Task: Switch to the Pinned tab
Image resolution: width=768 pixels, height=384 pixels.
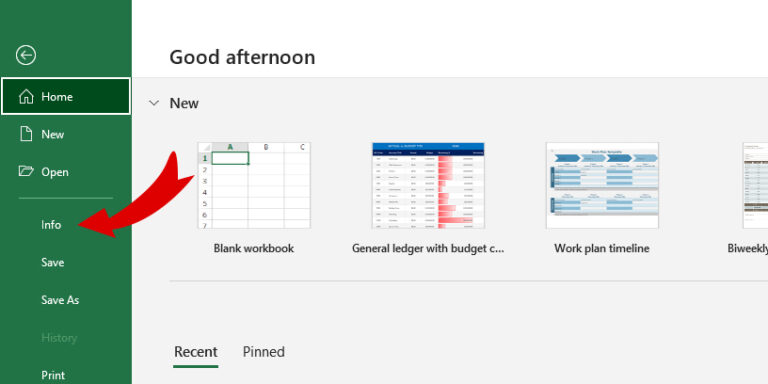Action: pyautogui.click(x=264, y=352)
